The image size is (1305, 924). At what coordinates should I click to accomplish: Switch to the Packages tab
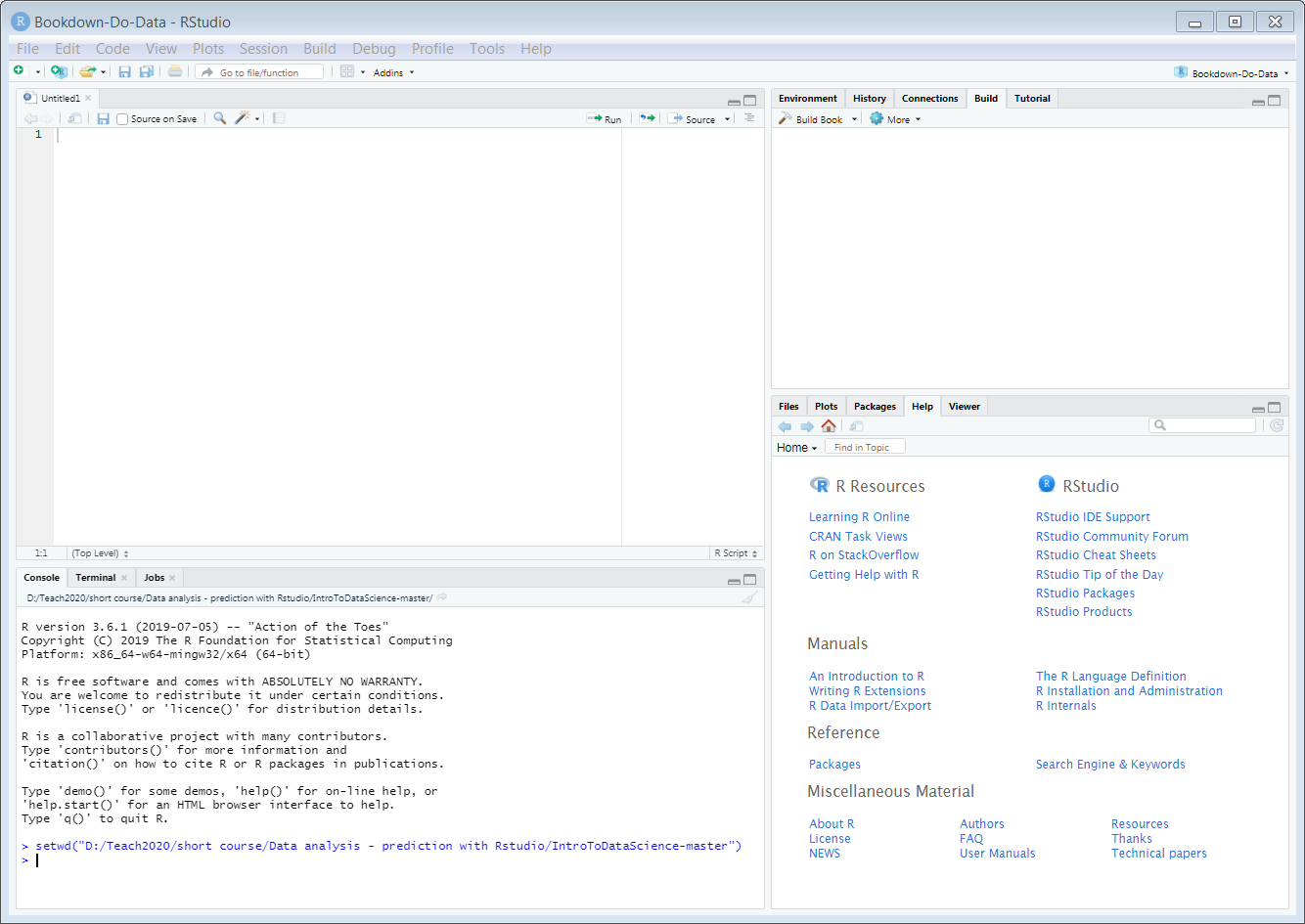tap(874, 407)
